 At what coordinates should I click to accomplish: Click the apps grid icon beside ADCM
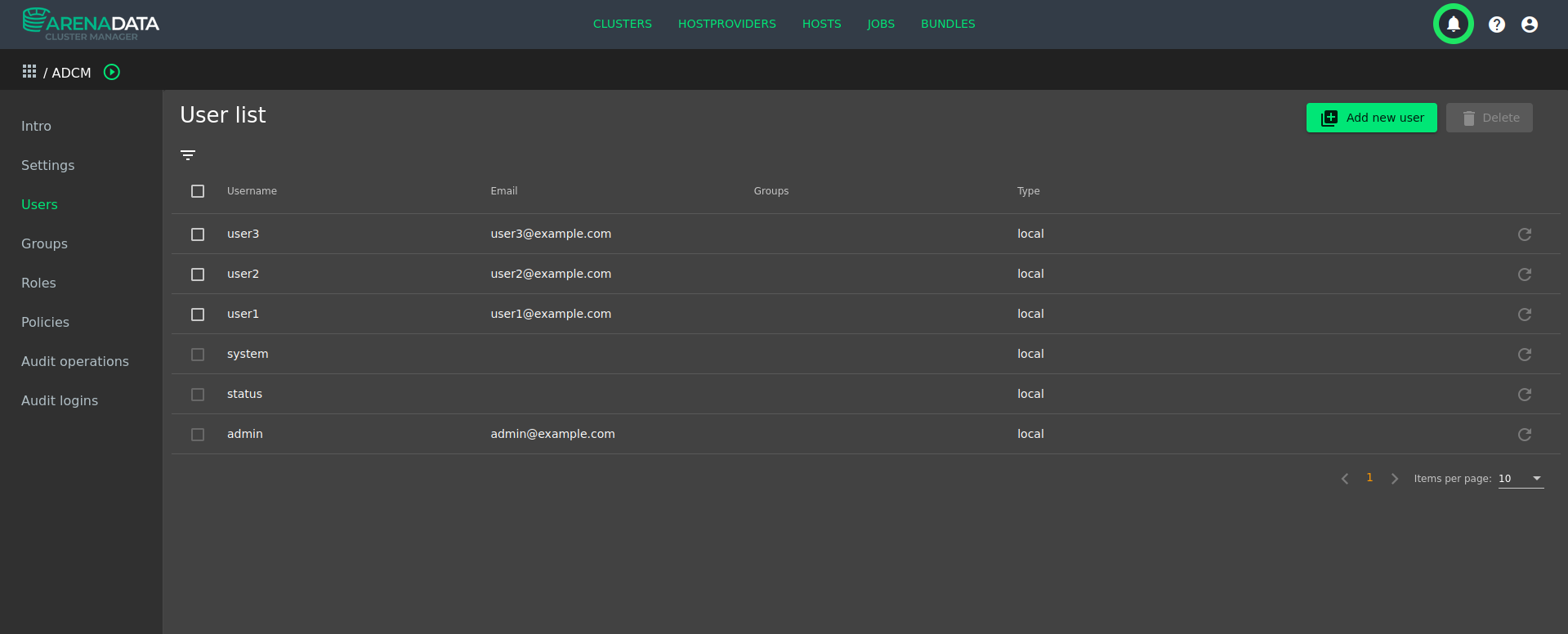[29, 72]
